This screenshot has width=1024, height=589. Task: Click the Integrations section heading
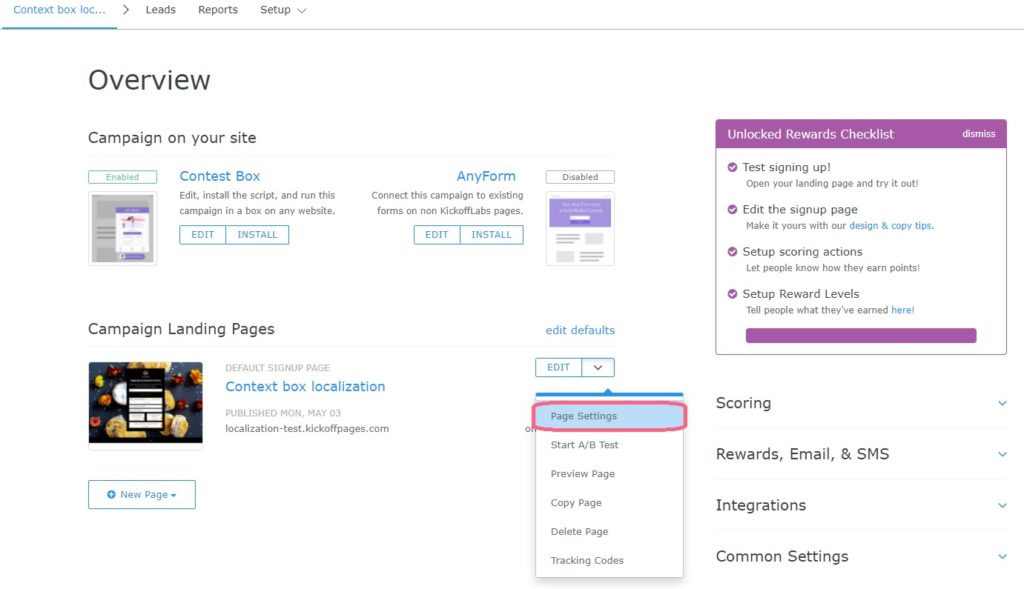point(761,505)
